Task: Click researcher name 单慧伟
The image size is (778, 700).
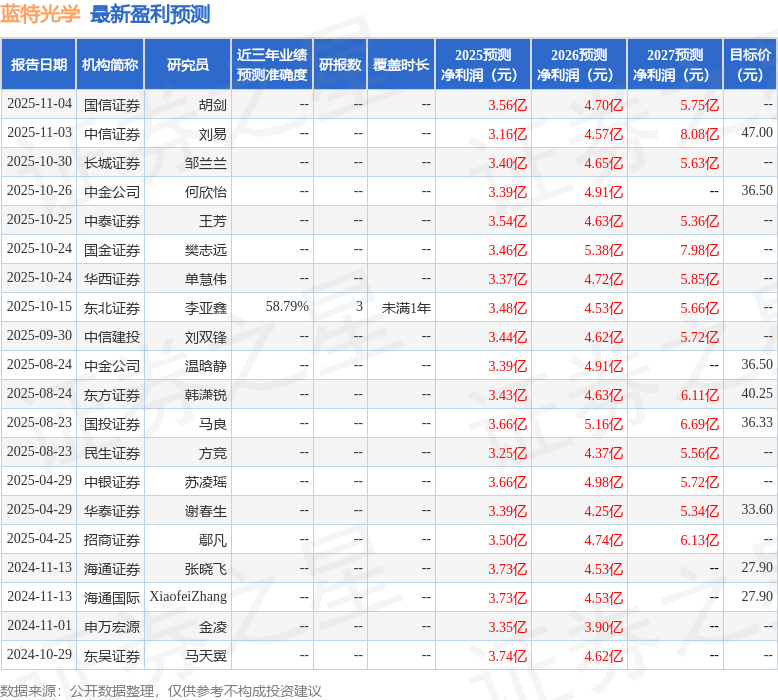Action: [206, 279]
